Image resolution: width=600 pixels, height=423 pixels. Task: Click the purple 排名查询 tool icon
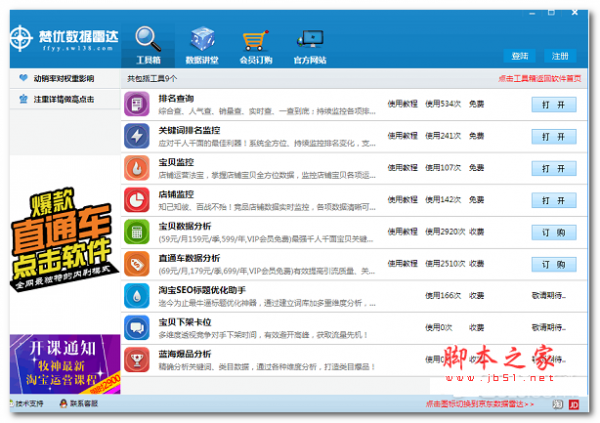137,103
